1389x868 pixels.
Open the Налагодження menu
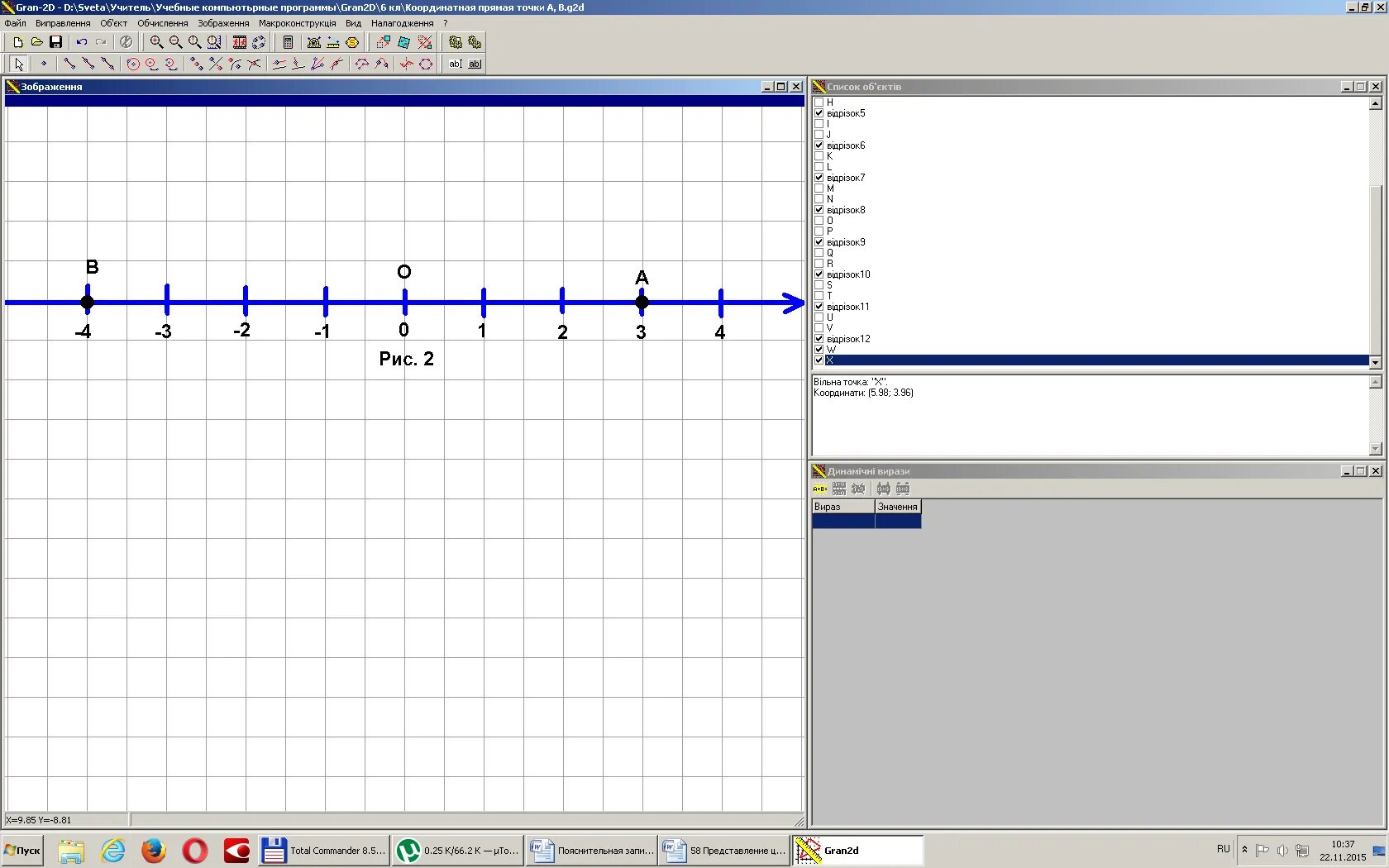tap(403, 23)
